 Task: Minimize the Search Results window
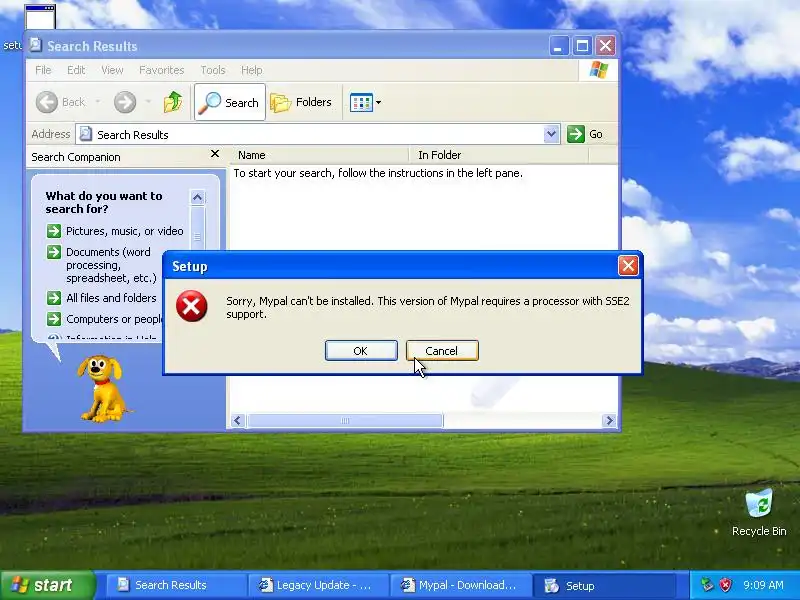(559, 46)
